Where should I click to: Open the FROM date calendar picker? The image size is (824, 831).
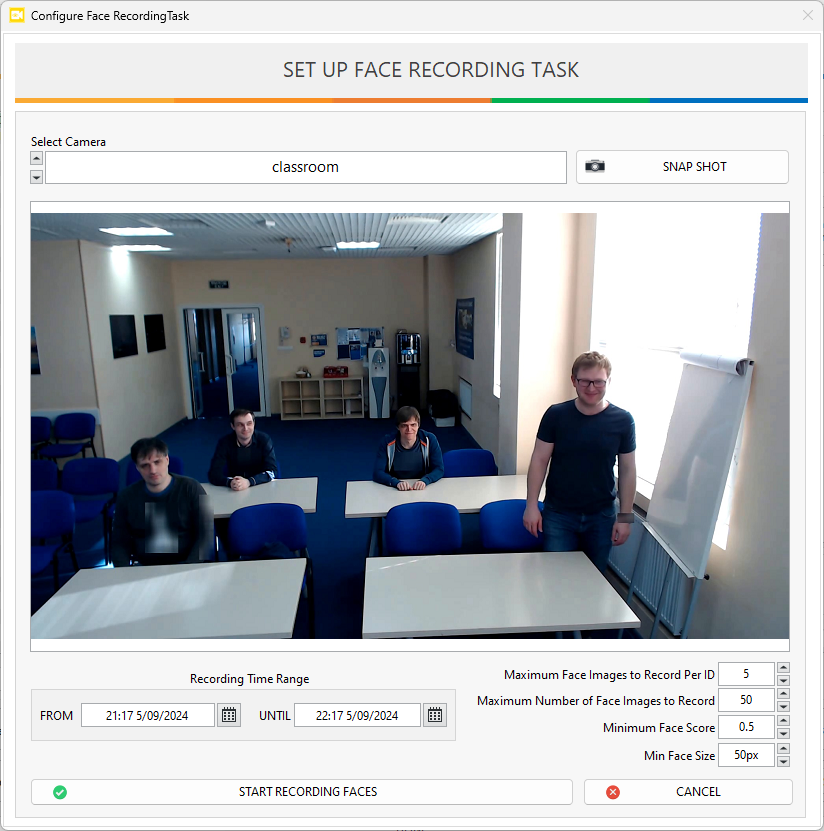click(x=229, y=715)
